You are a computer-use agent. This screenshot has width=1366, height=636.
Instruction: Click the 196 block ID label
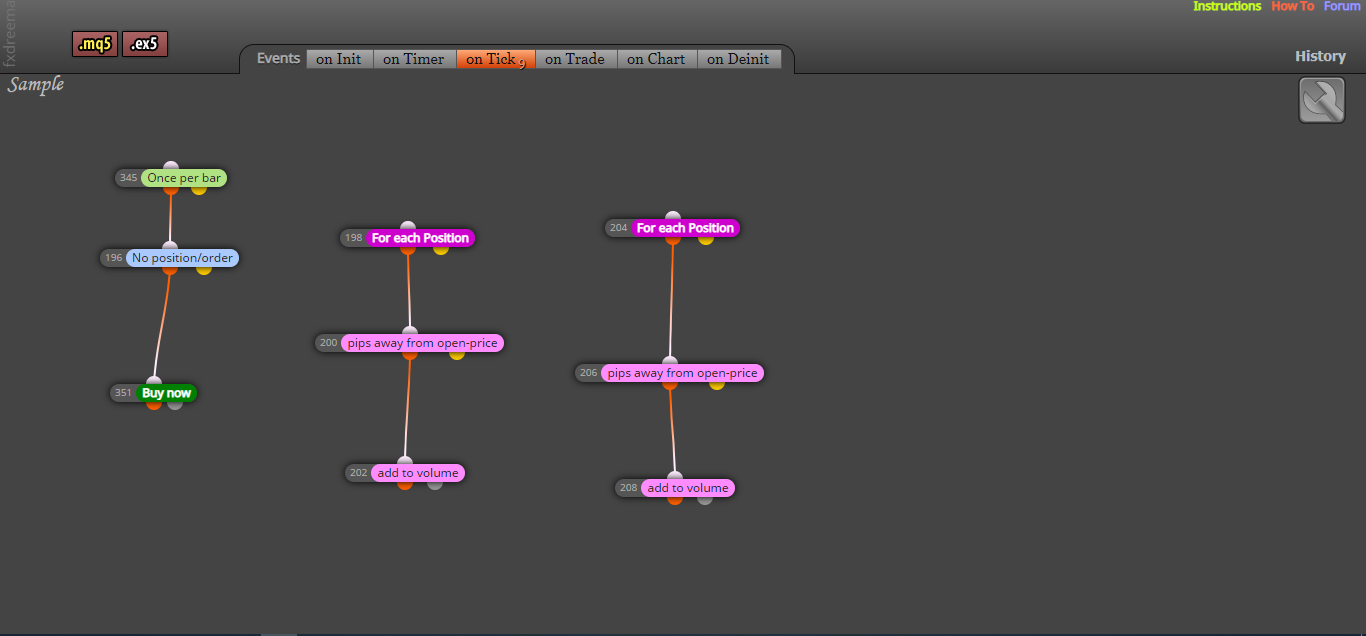[113, 258]
